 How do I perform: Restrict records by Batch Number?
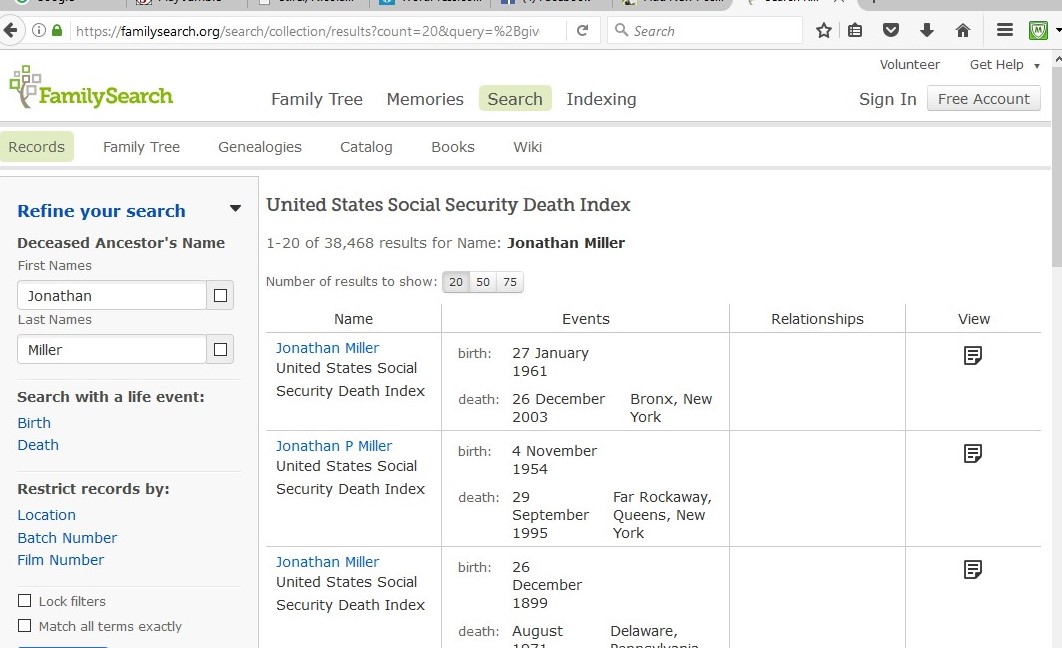[67, 538]
